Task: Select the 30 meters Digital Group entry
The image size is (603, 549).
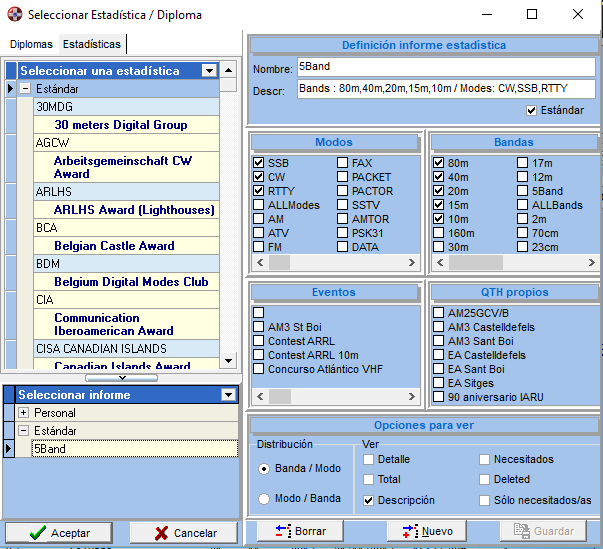Action: (x=121, y=125)
